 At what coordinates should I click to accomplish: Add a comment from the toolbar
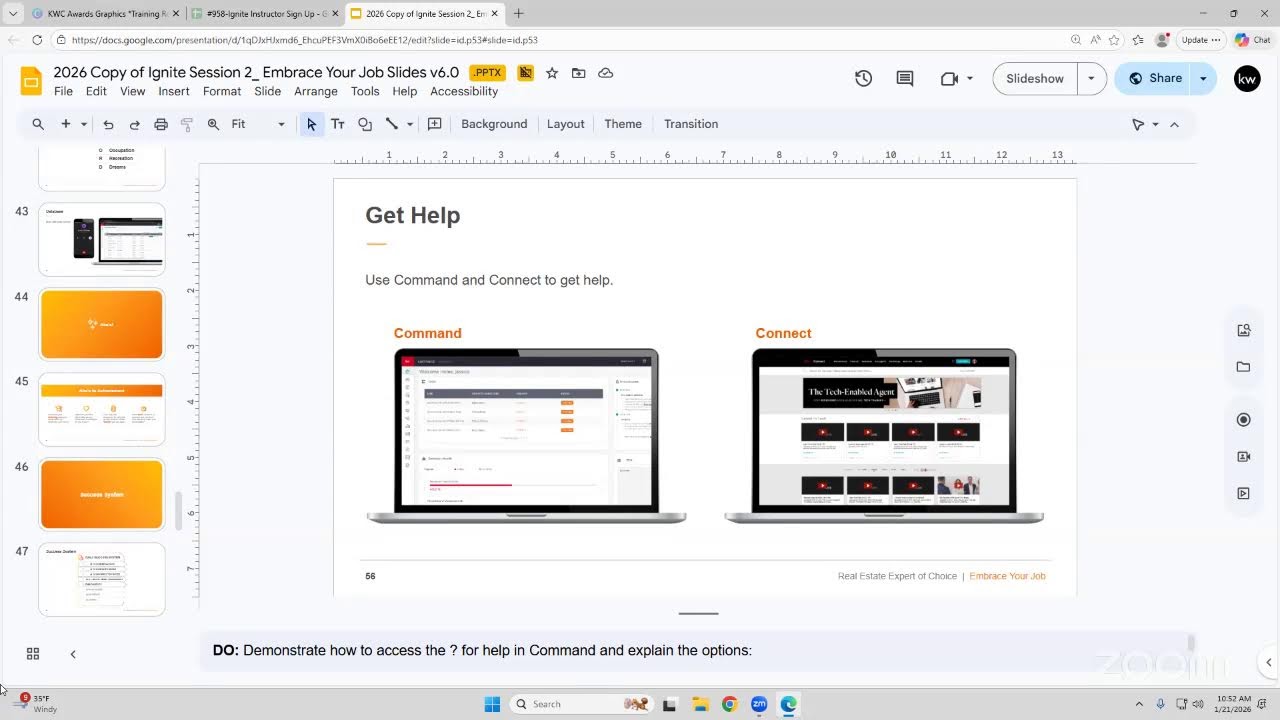pos(434,124)
